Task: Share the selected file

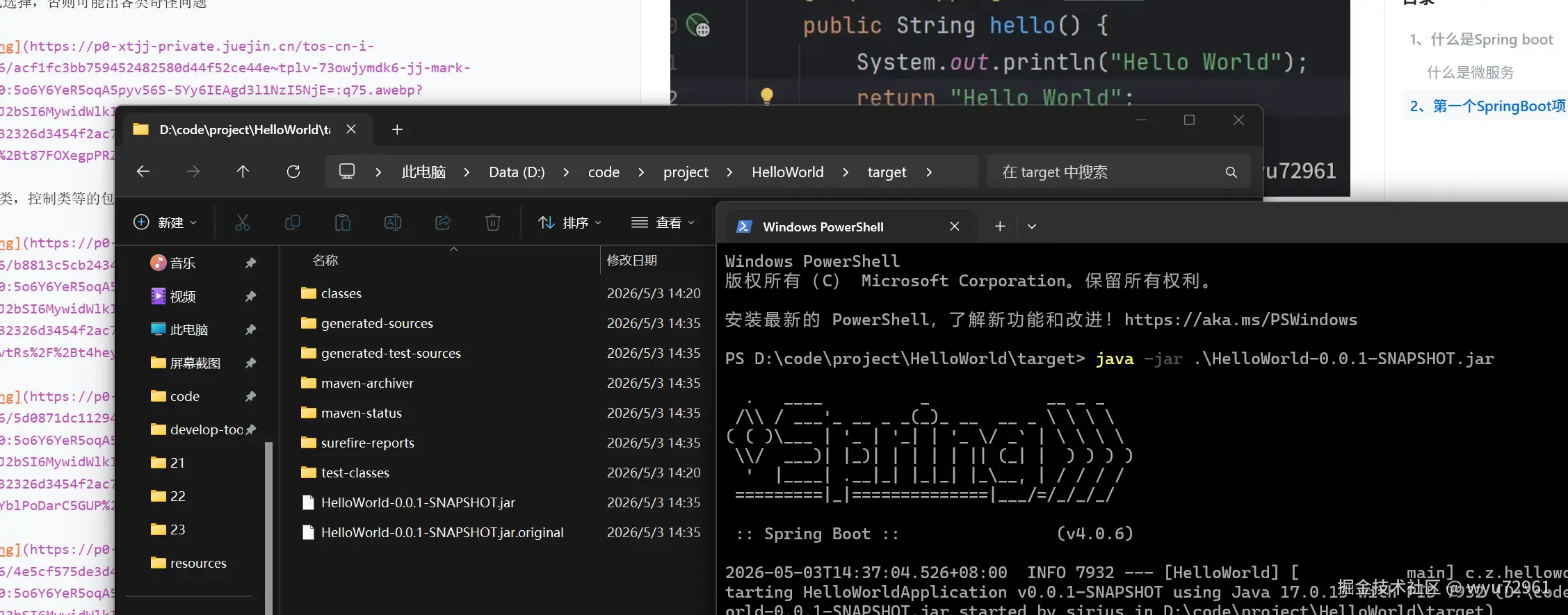Action: 443,222
